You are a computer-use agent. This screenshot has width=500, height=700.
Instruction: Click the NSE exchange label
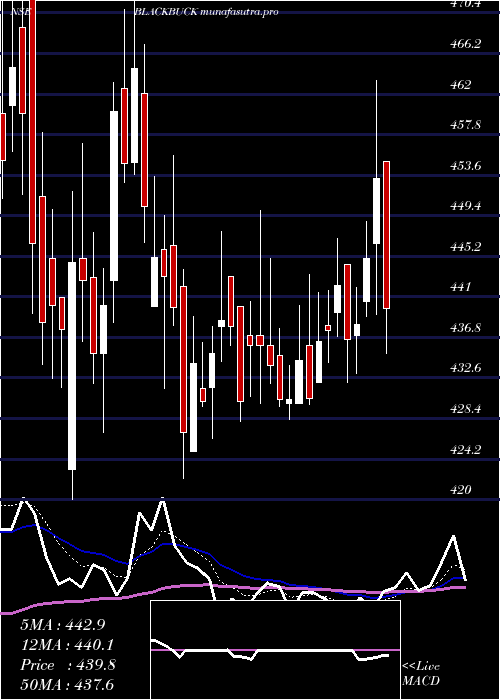21,12
